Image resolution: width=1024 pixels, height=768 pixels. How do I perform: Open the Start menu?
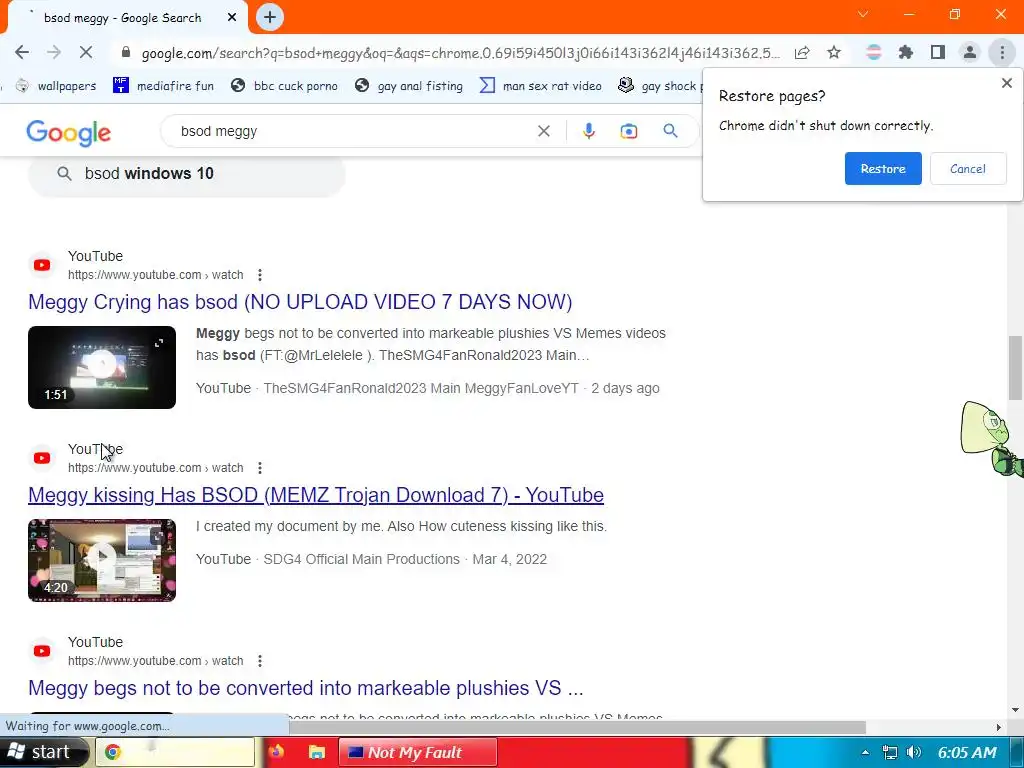pyautogui.click(x=42, y=752)
